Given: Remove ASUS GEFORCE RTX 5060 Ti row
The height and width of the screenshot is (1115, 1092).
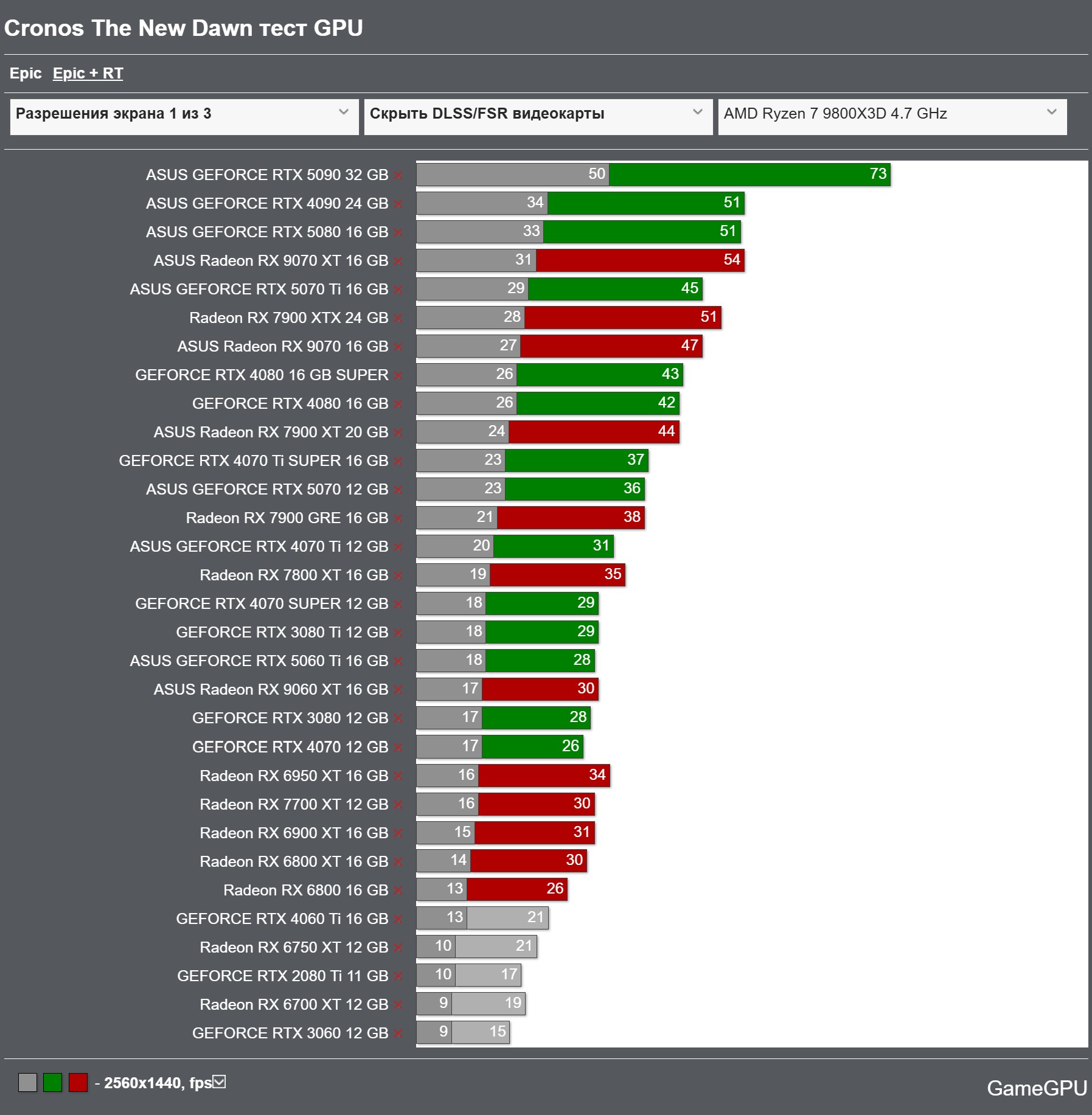Looking at the screenshot, I should [398, 661].
